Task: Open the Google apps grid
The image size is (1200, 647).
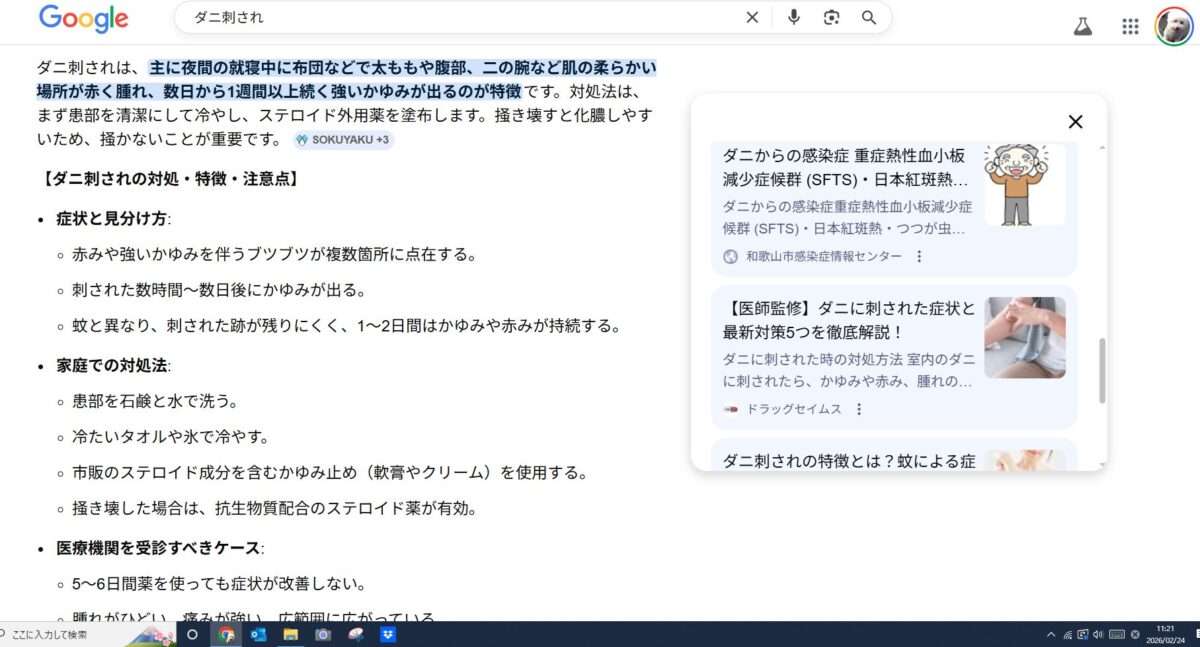Action: coord(1130,26)
